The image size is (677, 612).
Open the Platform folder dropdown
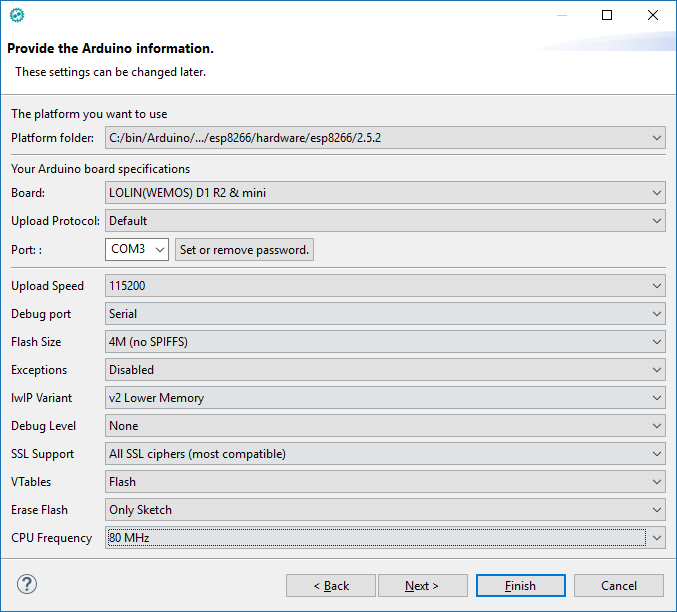pyautogui.click(x=385, y=138)
